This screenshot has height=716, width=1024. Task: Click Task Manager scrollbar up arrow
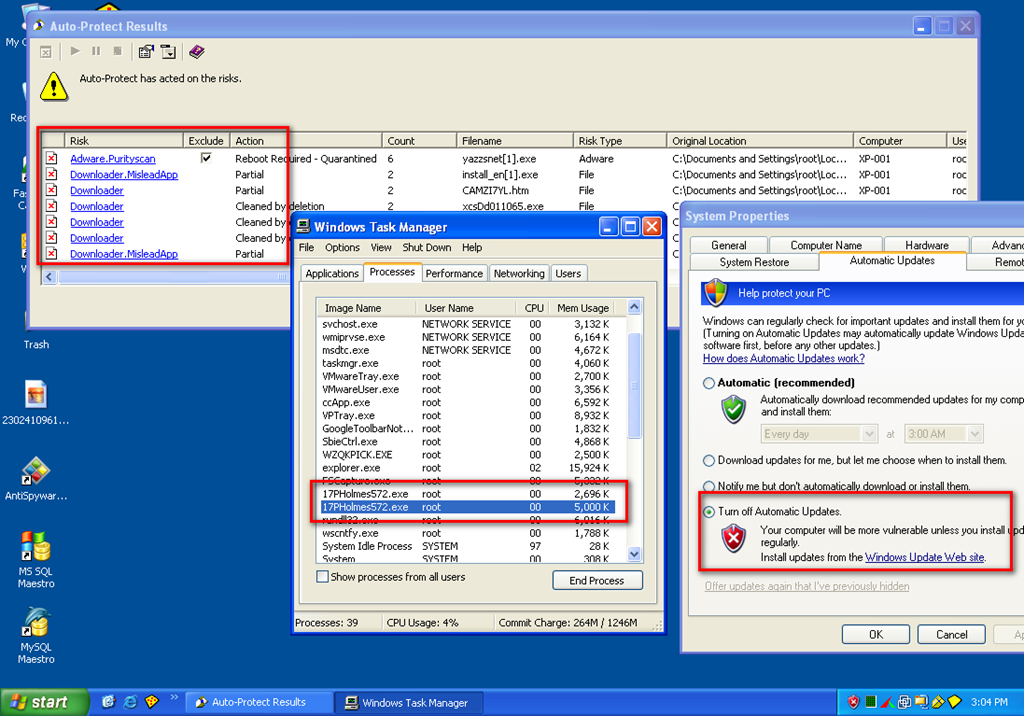pyautogui.click(x=634, y=306)
